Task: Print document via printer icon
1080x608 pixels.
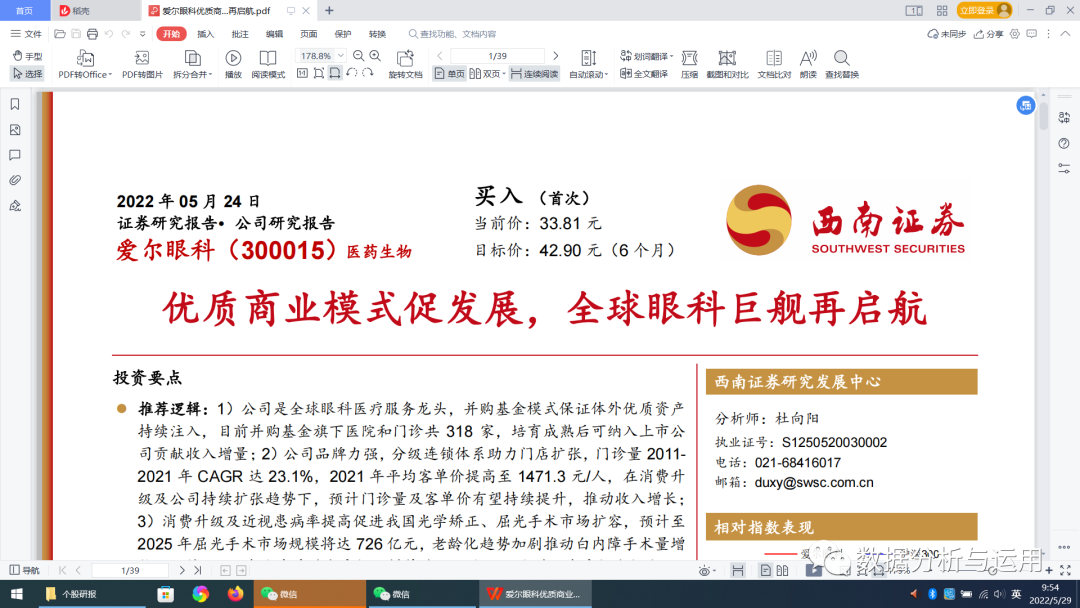Action: [92, 34]
